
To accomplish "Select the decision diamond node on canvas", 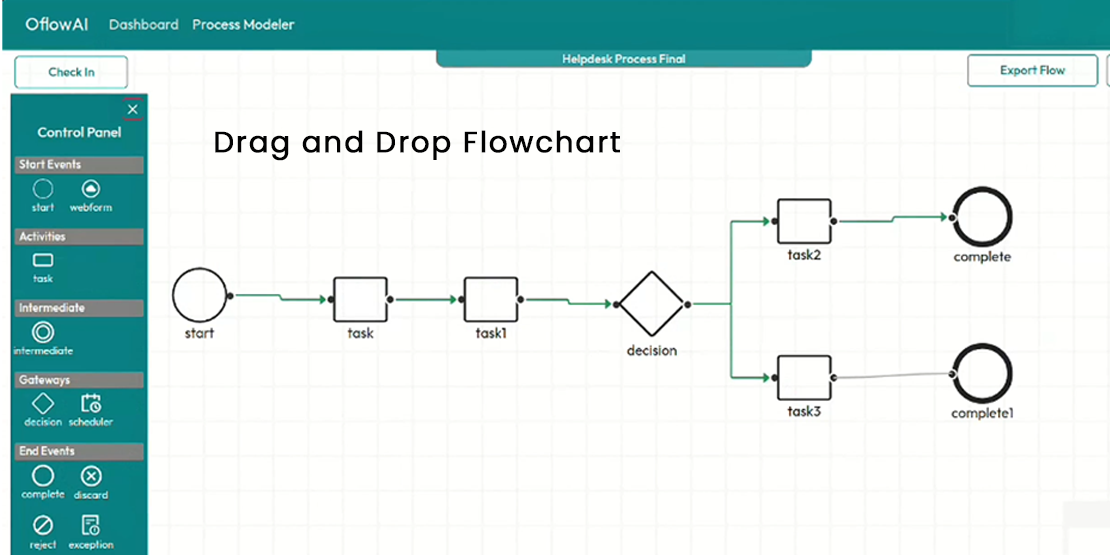I will coord(651,303).
